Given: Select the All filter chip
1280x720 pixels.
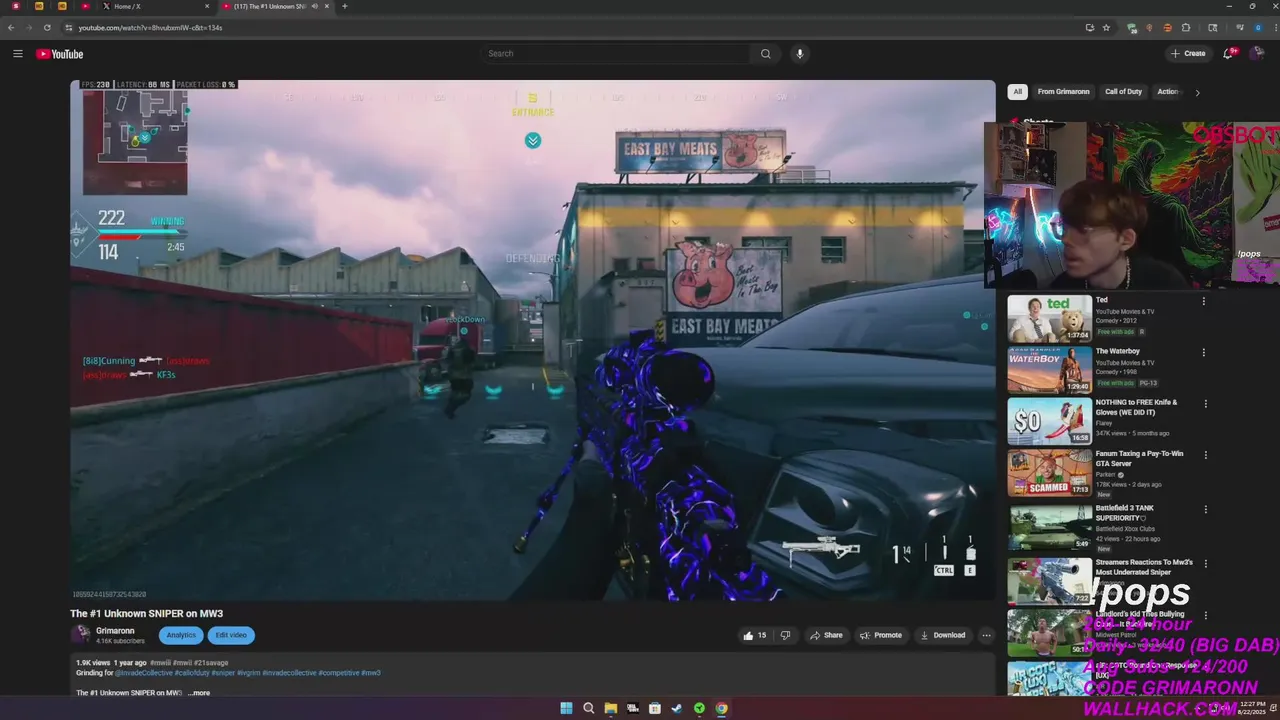Looking at the screenshot, I should click(1017, 92).
